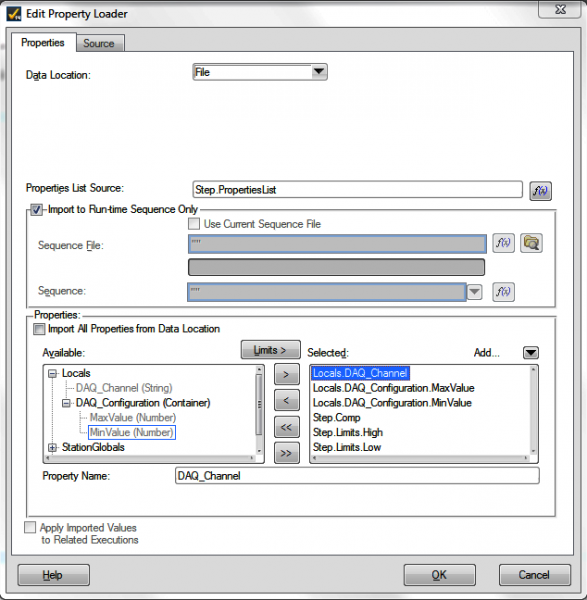Remove all properties with double-left arrow
Viewport: 587px width, 600px height.
pyautogui.click(x=287, y=427)
